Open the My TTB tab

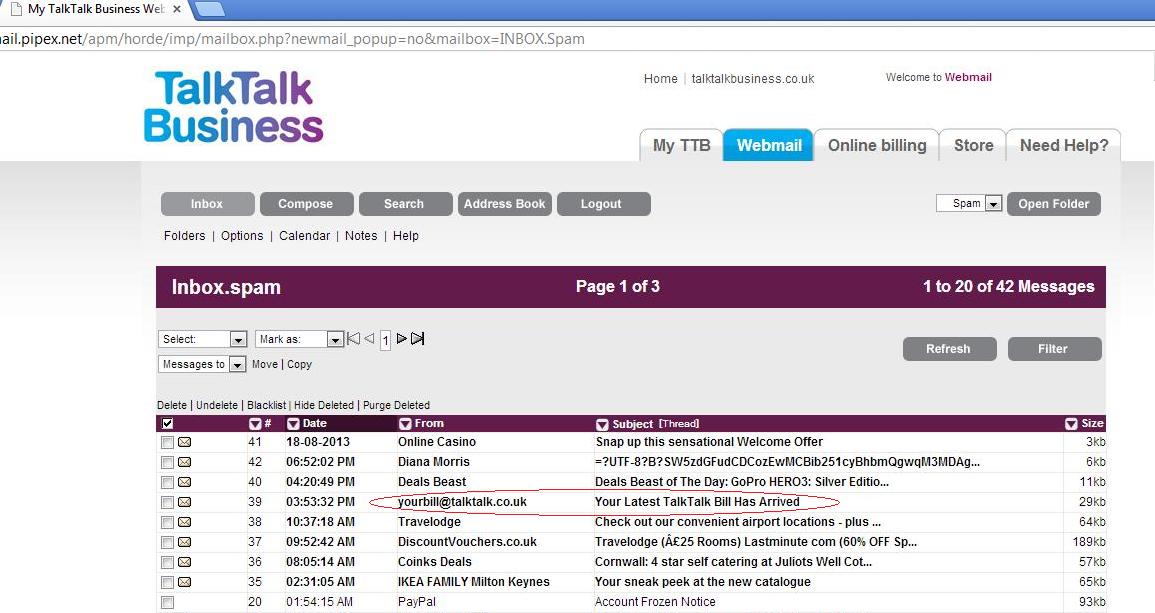pyautogui.click(x=681, y=145)
